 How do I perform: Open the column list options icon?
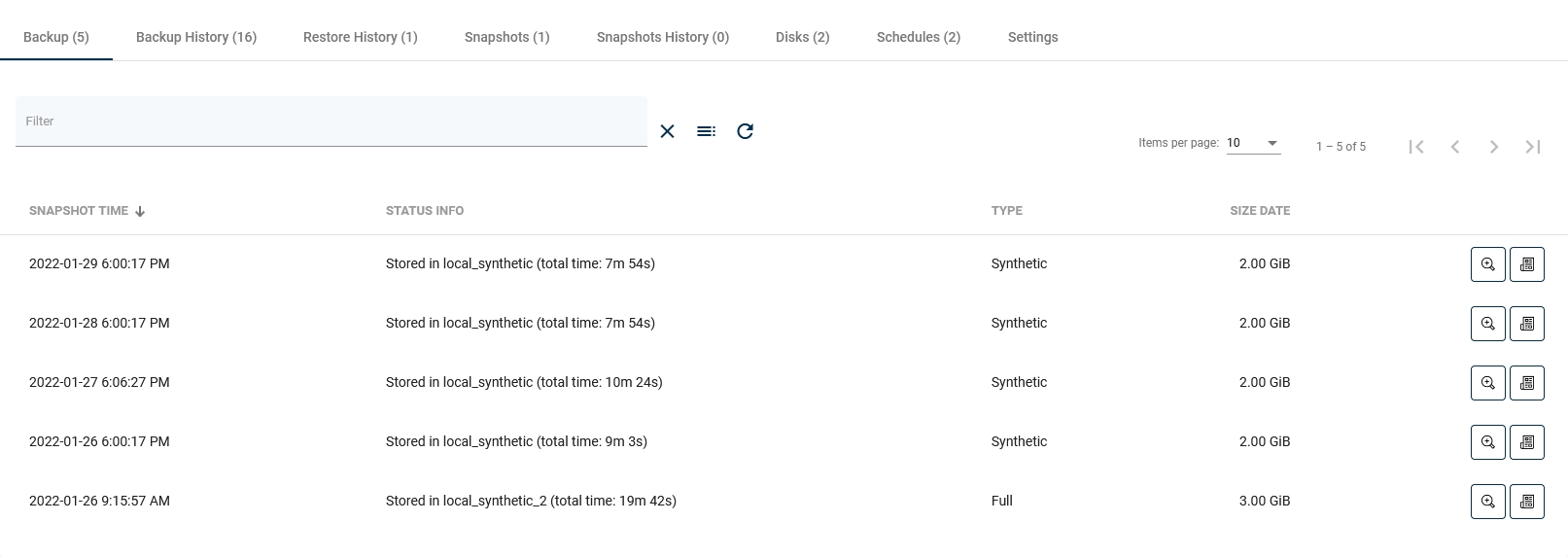coord(706,131)
